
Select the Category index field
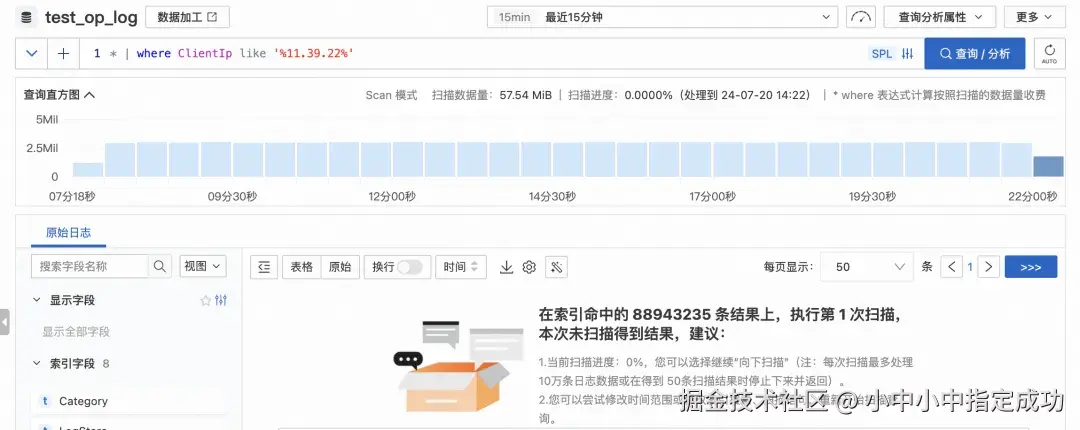(x=128, y=401)
